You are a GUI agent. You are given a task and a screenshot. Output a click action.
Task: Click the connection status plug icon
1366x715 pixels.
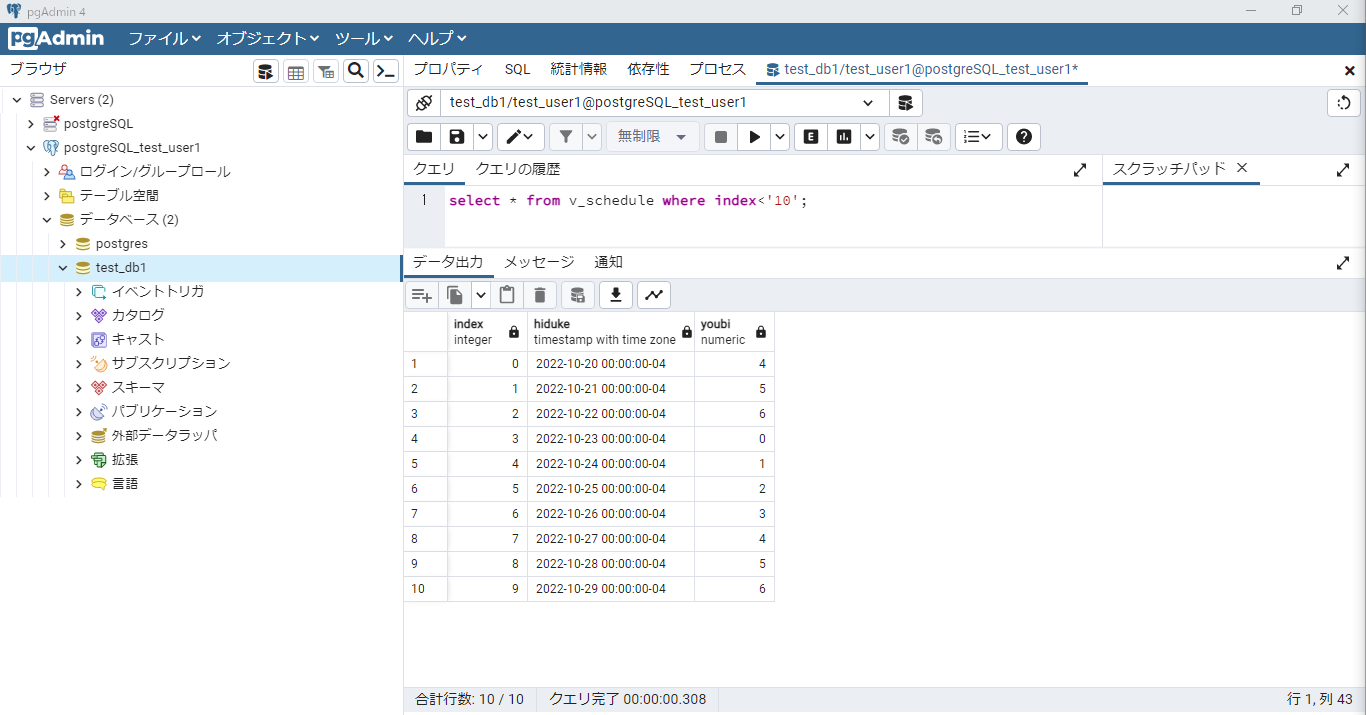(424, 103)
